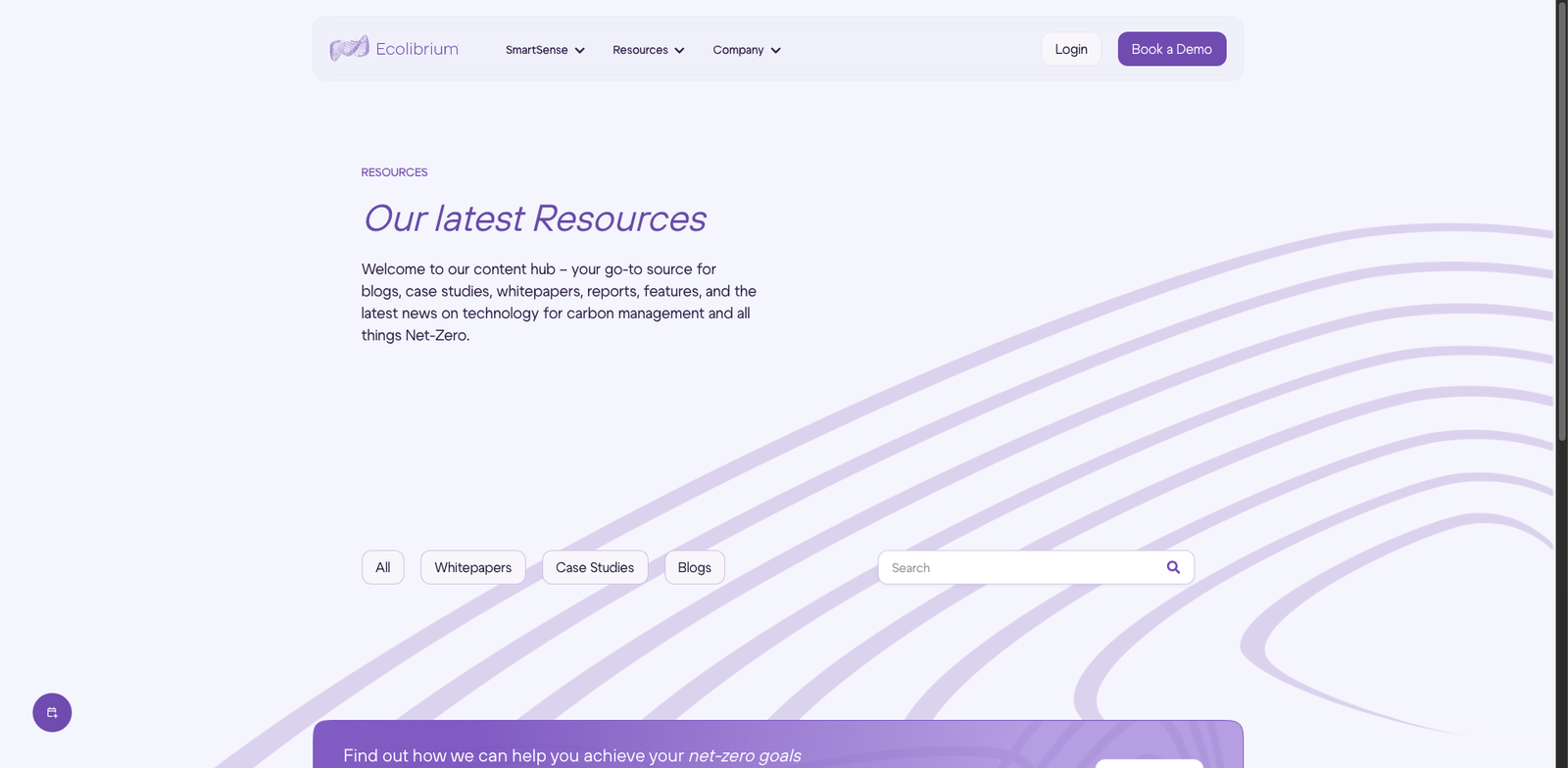1568x768 pixels.
Task: Click the Book a Demo button
Action: [x=1171, y=49]
